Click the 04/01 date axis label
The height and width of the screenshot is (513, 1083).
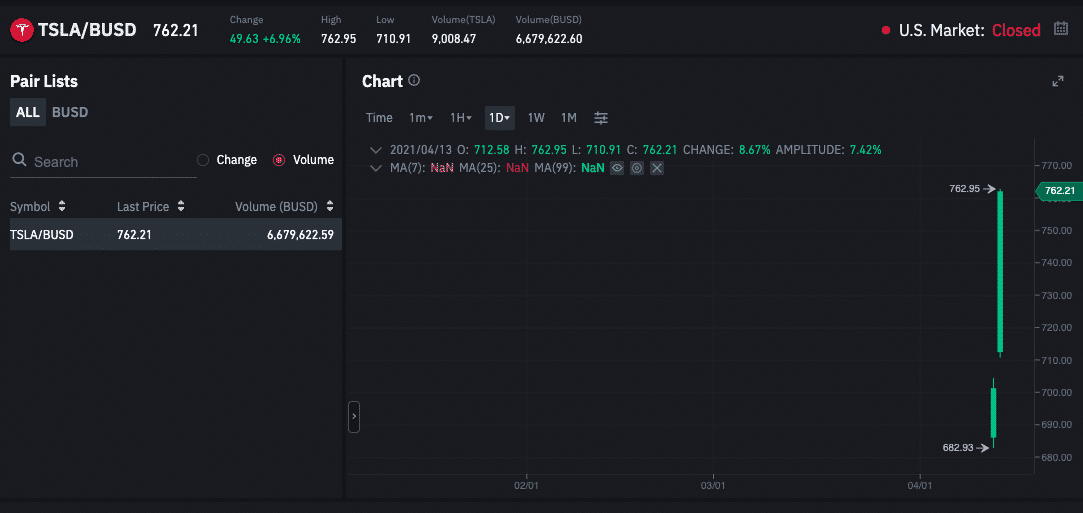pos(921,486)
